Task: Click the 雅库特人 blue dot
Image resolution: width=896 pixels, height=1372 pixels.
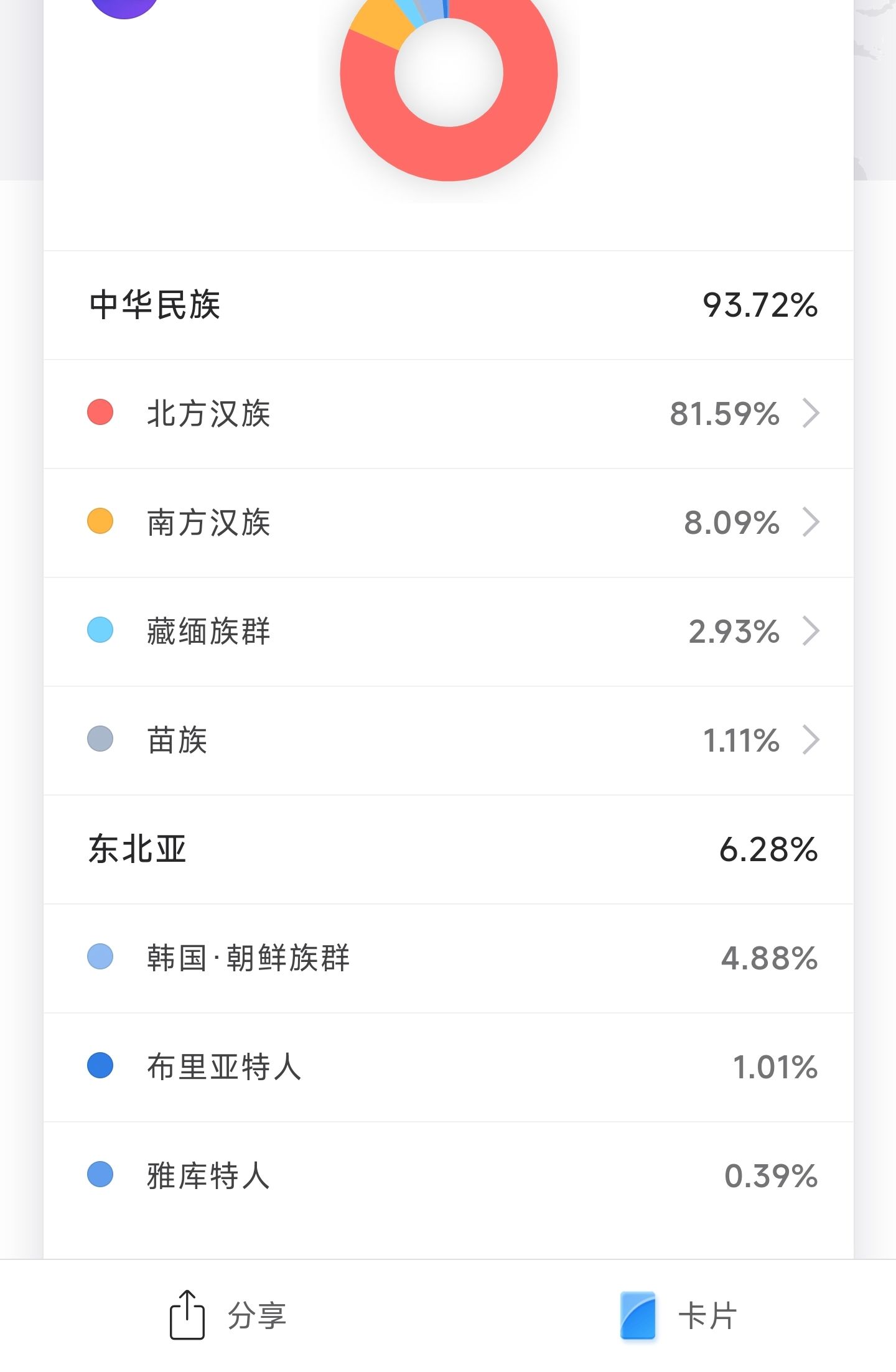Action: pyautogui.click(x=100, y=1174)
